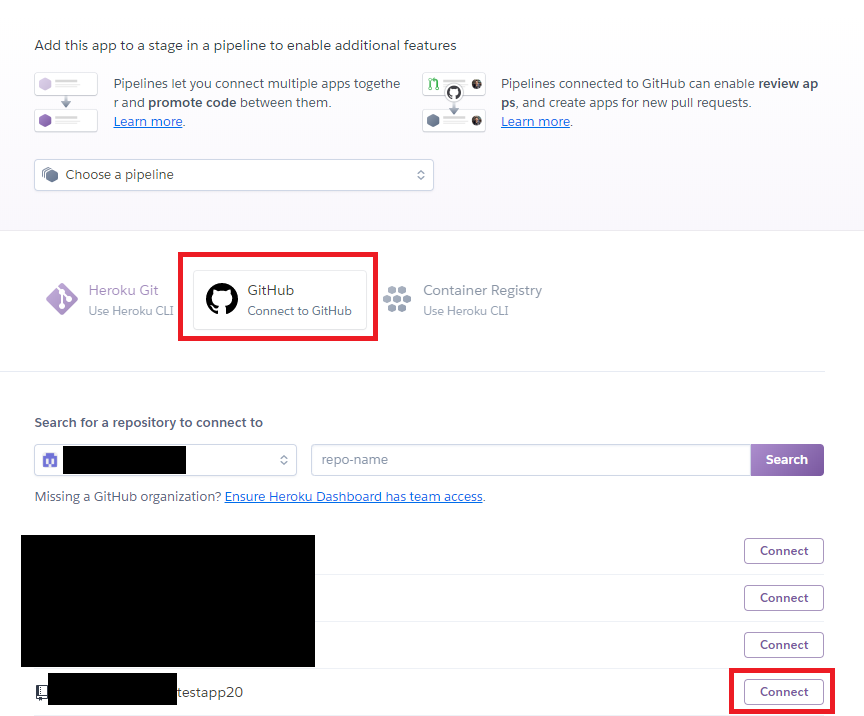Image resolution: width=864 pixels, height=716 pixels.
Task: Click the Heroku Git diamond icon
Action: pos(62,299)
